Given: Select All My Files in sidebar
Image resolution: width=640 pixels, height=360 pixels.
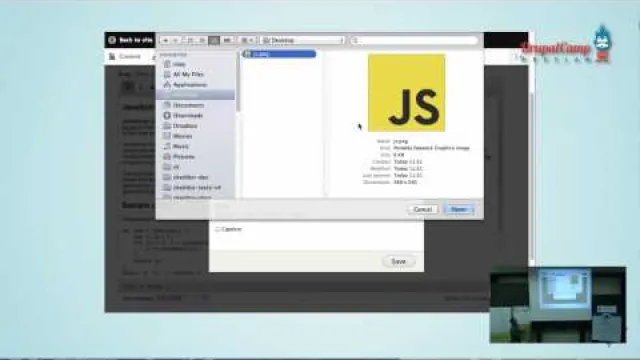Looking at the screenshot, I should coord(188,74).
